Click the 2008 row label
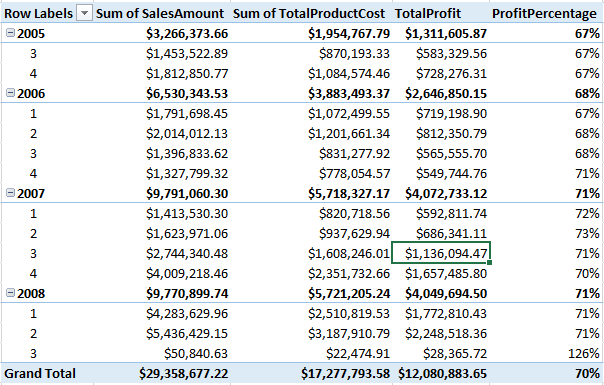Image resolution: width=604 pixels, height=385 pixels. pyautogui.click(x=31, y=293)
